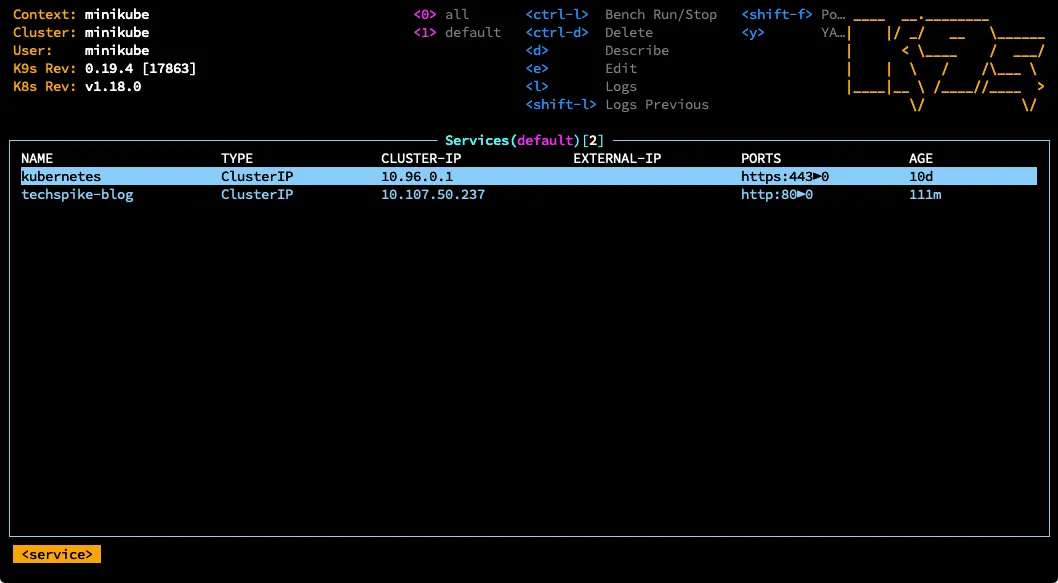Click the User minikube entry

pos(81,51)
